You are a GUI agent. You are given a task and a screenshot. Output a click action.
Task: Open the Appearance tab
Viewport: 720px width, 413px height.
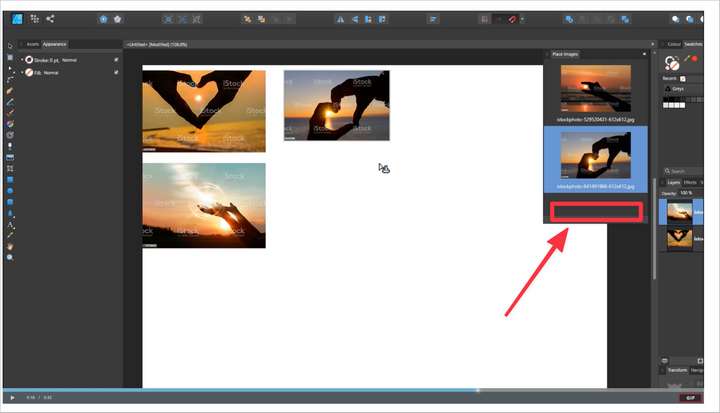(55, 44)
